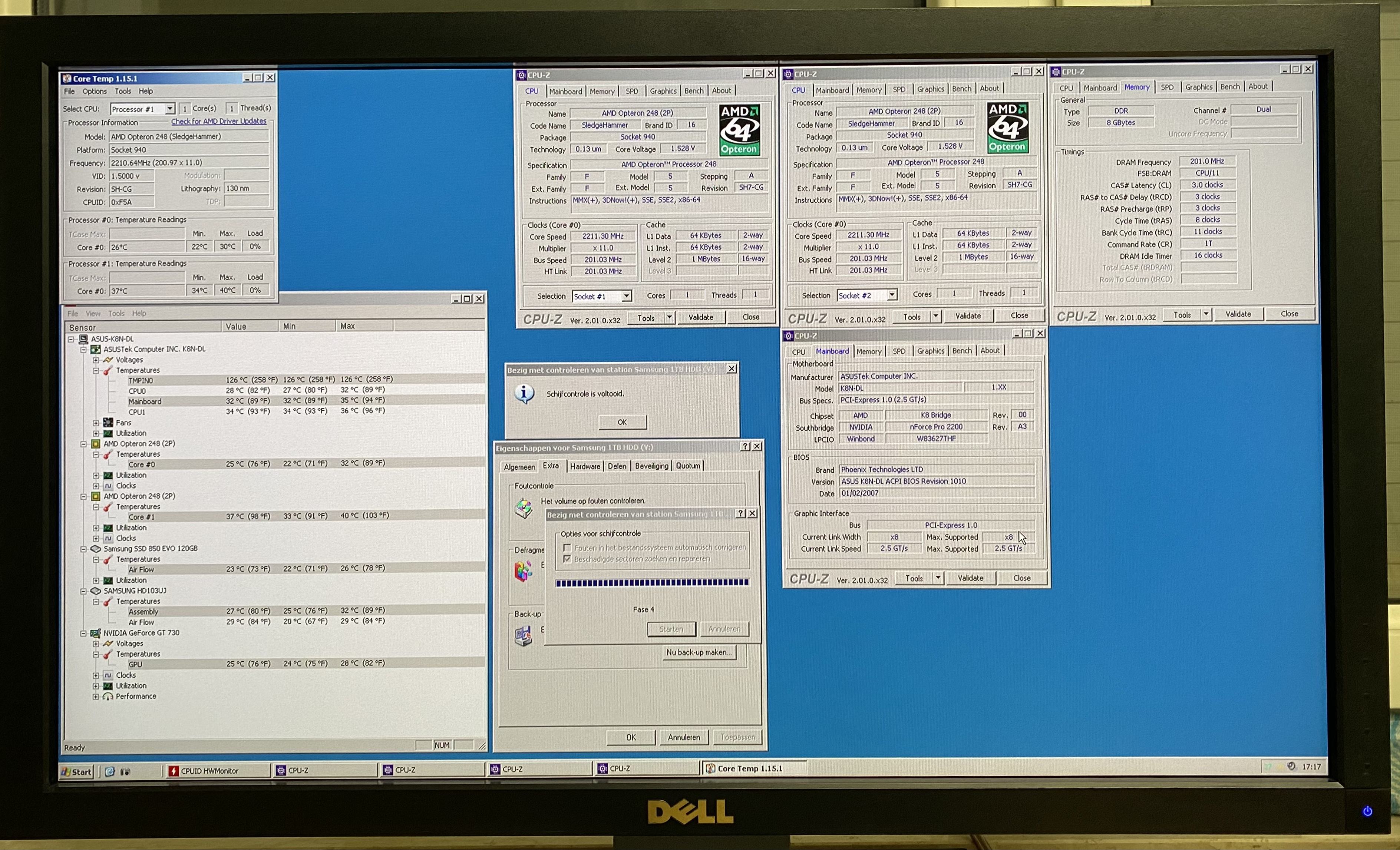Open Graphics tab in the Mainboard CPU-Z window

pyautogui.click(x=931, y=351)
